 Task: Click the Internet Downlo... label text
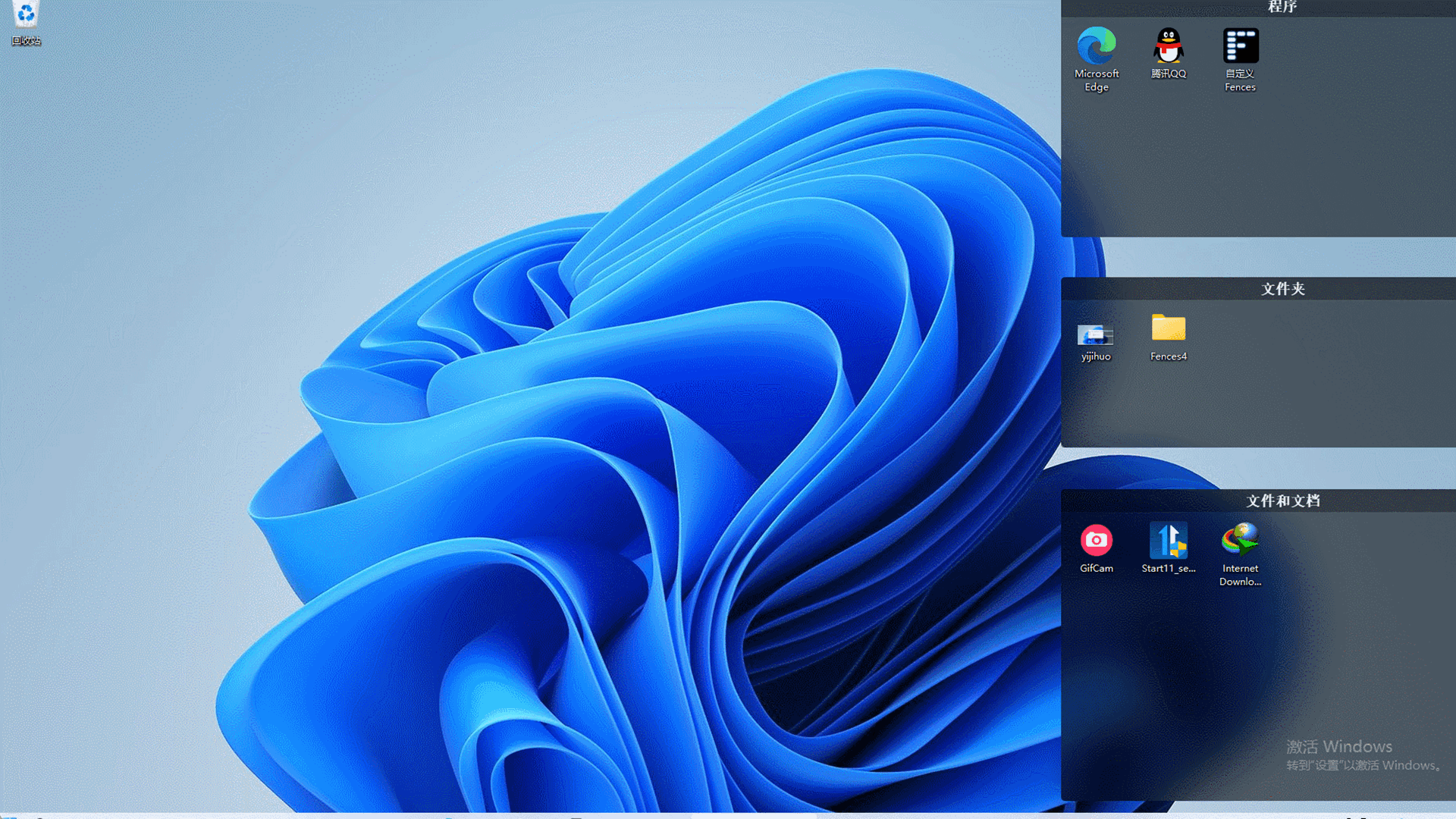[x=1241, y=575]
